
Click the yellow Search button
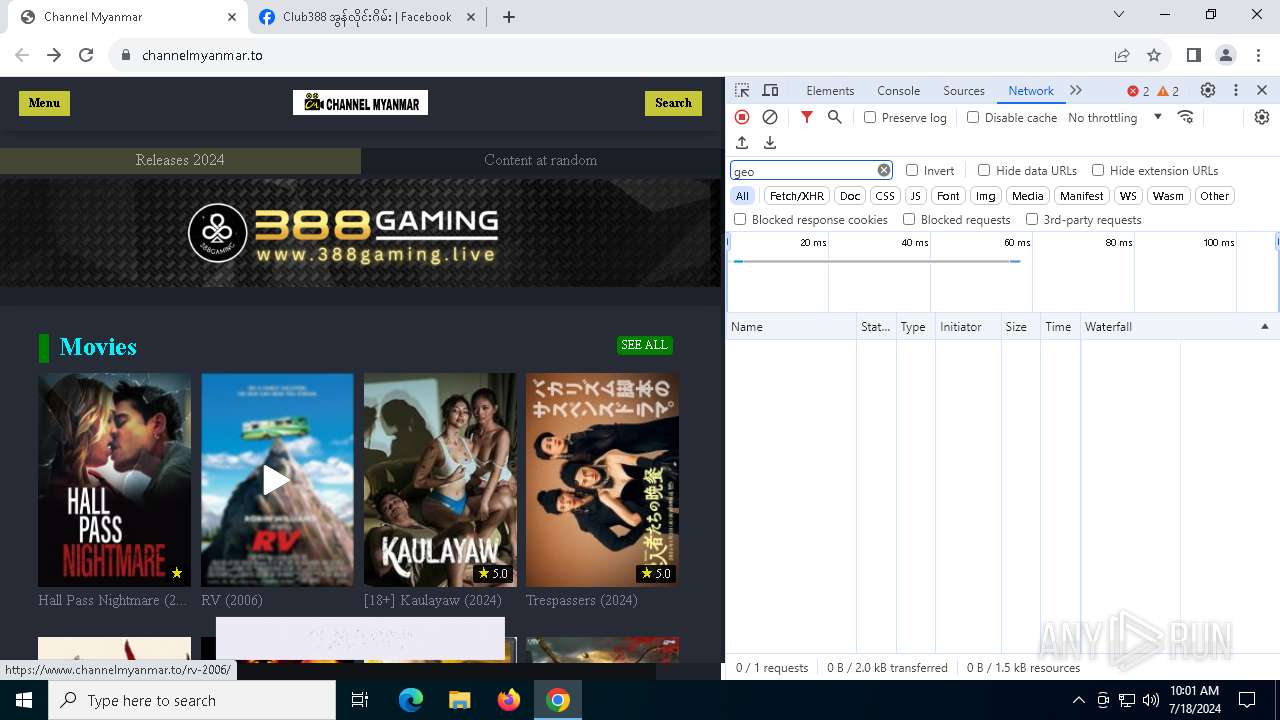673,103
